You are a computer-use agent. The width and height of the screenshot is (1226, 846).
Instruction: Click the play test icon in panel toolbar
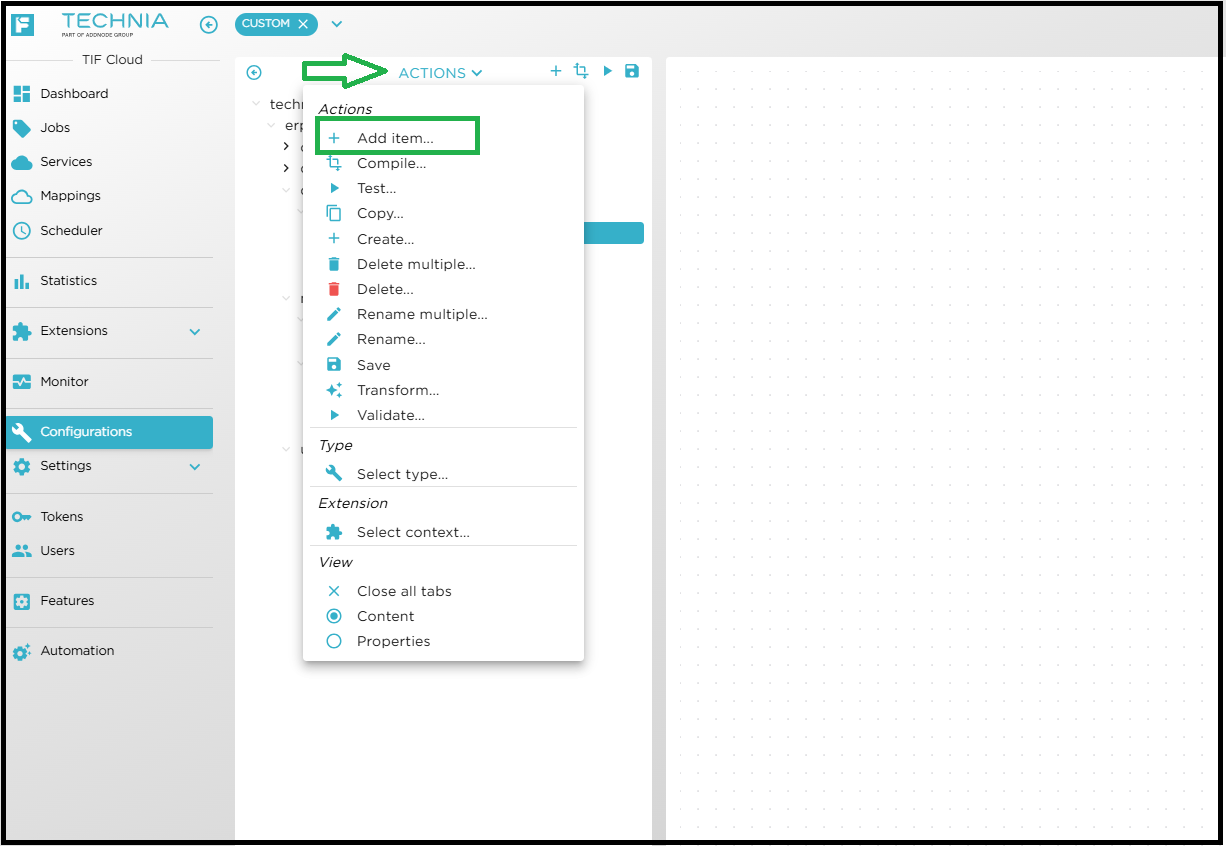pyautogui.click(x=607, y=71)
